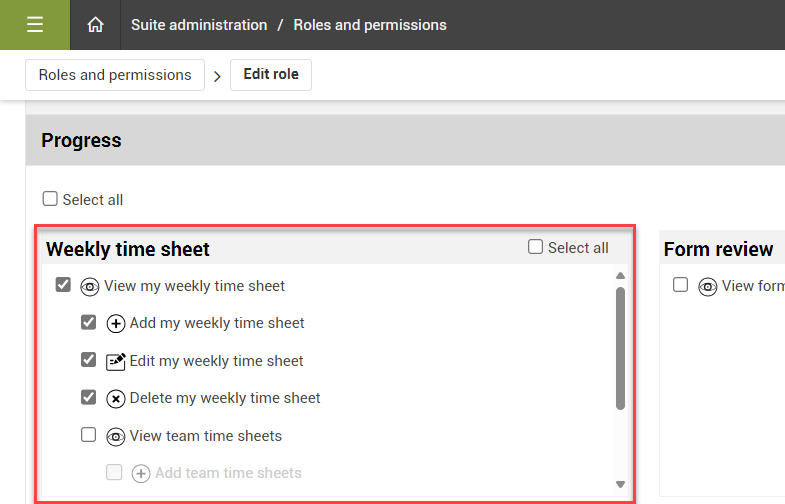Click eye icon in Form review panel
This screenshot has height=504, width=785.
[708, 287]
